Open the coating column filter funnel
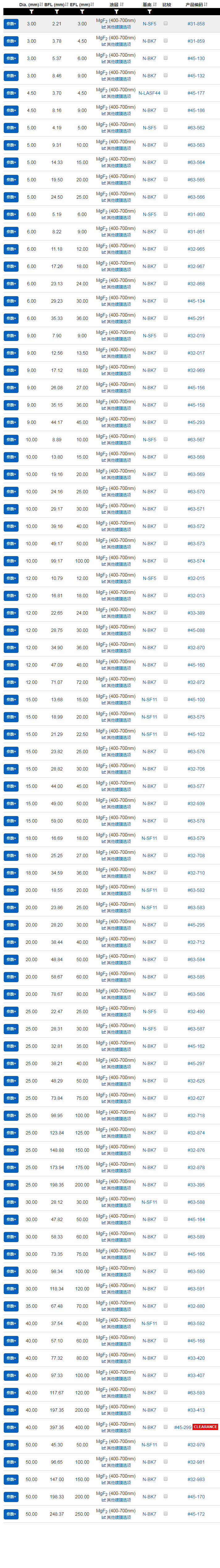 (x=116, y=11)
